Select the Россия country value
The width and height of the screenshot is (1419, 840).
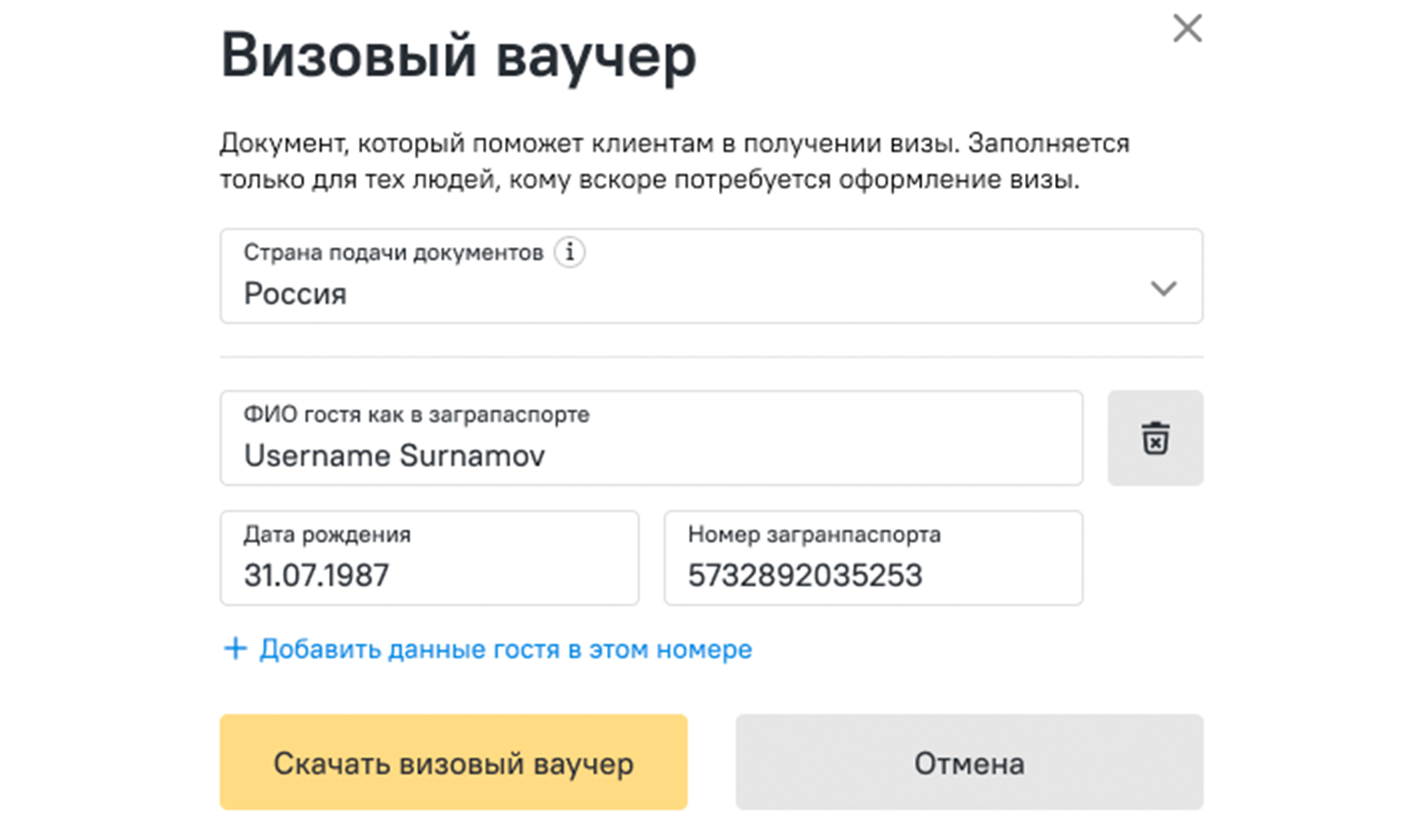[295, 294]
